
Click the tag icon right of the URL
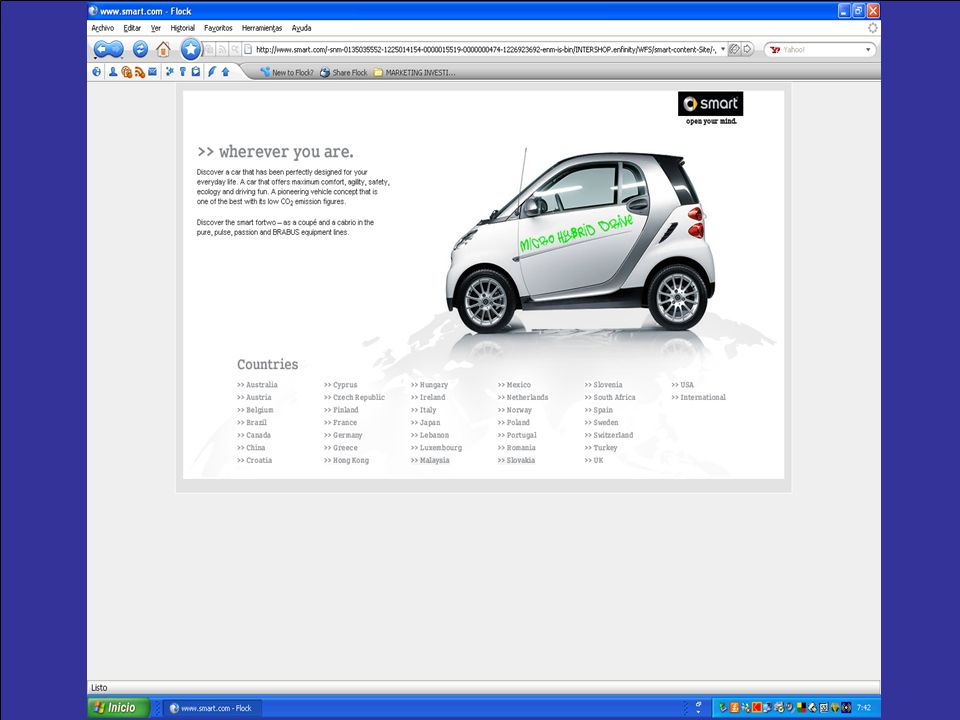tap(734, 49)
